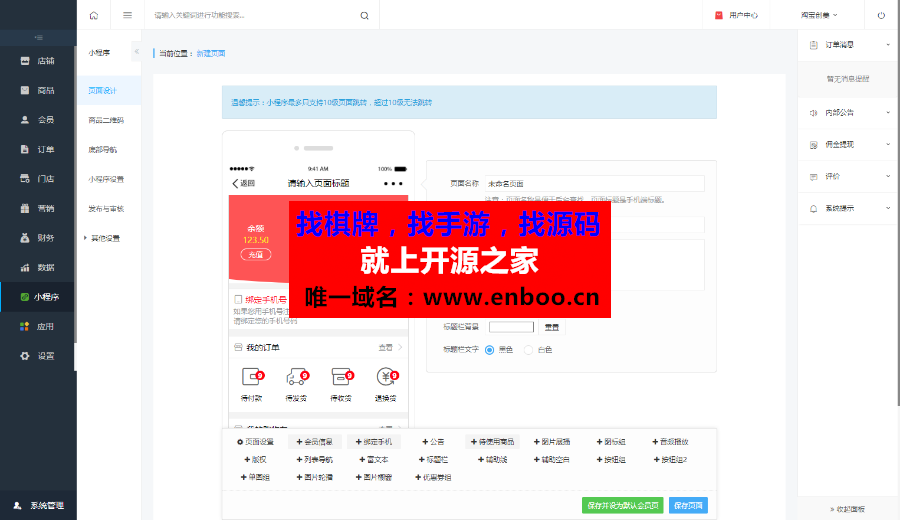900x520 pixels.
Task: Click the three-dots menu in phone preview
Action: [x=393, y=184]
